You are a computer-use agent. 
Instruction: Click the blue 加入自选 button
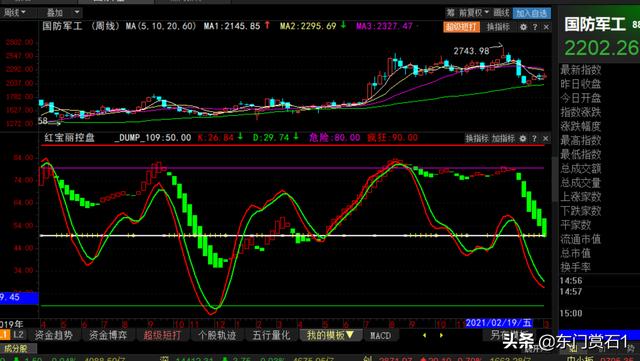[x=531, y=13]
